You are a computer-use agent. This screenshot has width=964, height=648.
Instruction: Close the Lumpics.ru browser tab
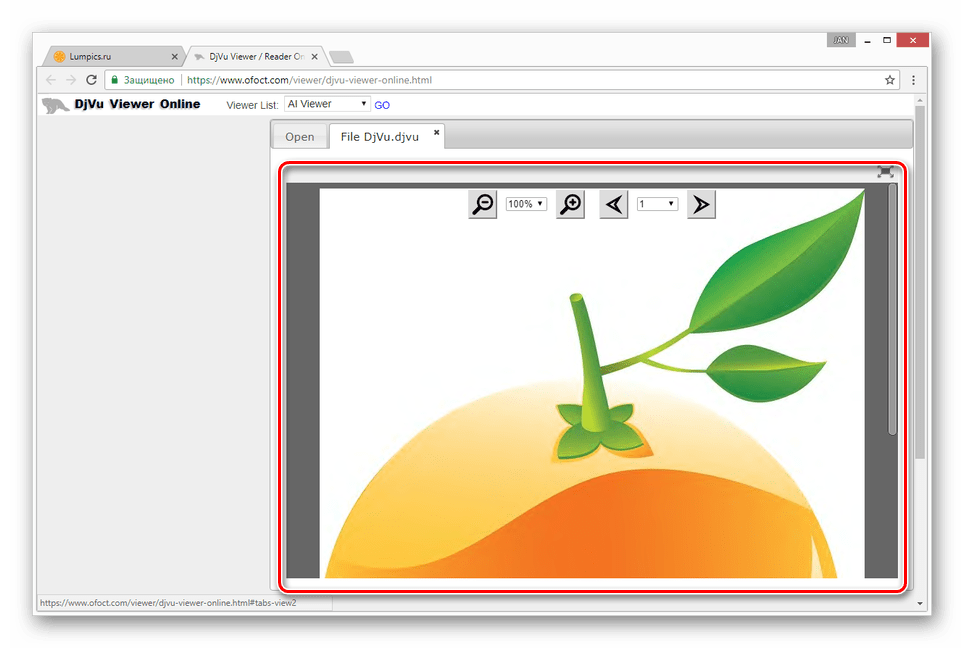175,57
